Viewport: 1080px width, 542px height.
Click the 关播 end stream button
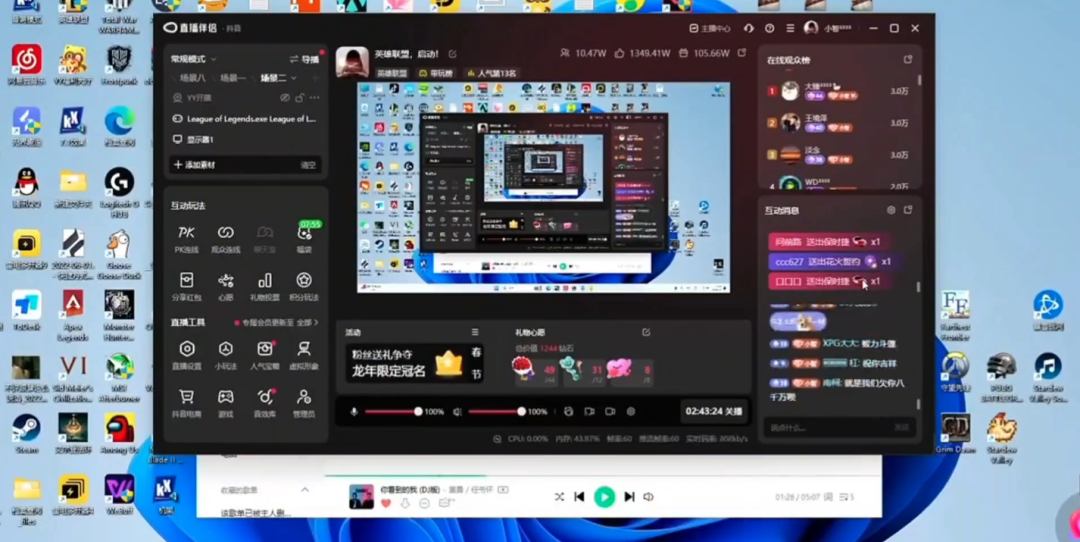tap(714, 411)
